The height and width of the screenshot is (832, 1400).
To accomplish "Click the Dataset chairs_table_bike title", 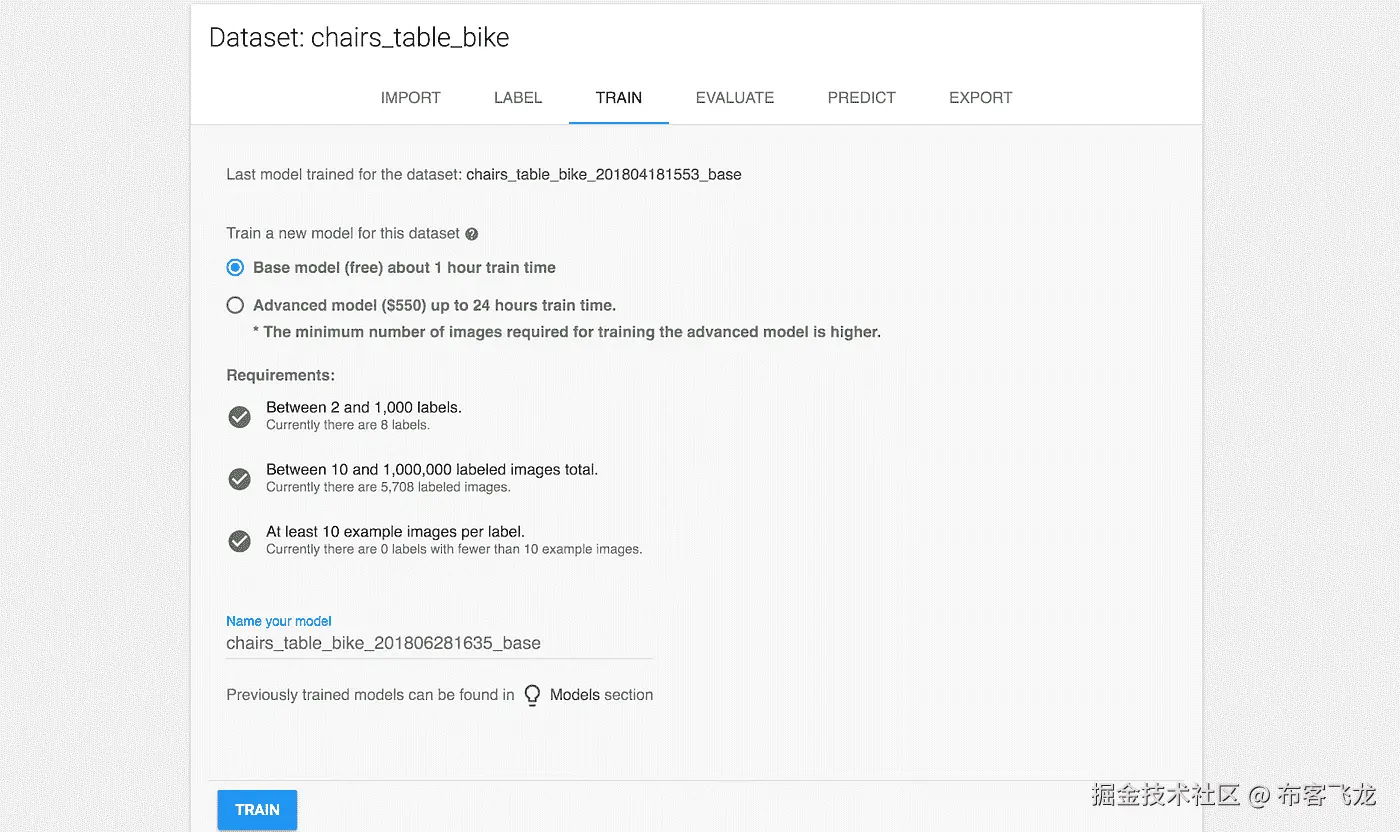I will click(359, 38).
